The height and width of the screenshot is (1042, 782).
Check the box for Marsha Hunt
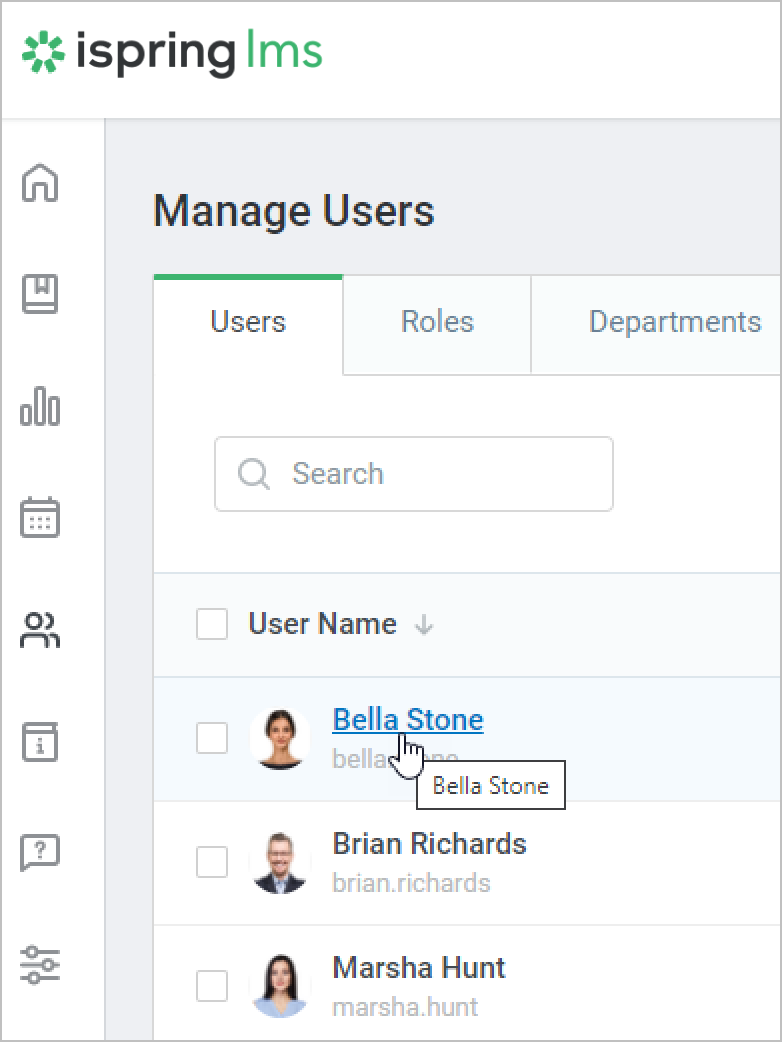point(212,985)
